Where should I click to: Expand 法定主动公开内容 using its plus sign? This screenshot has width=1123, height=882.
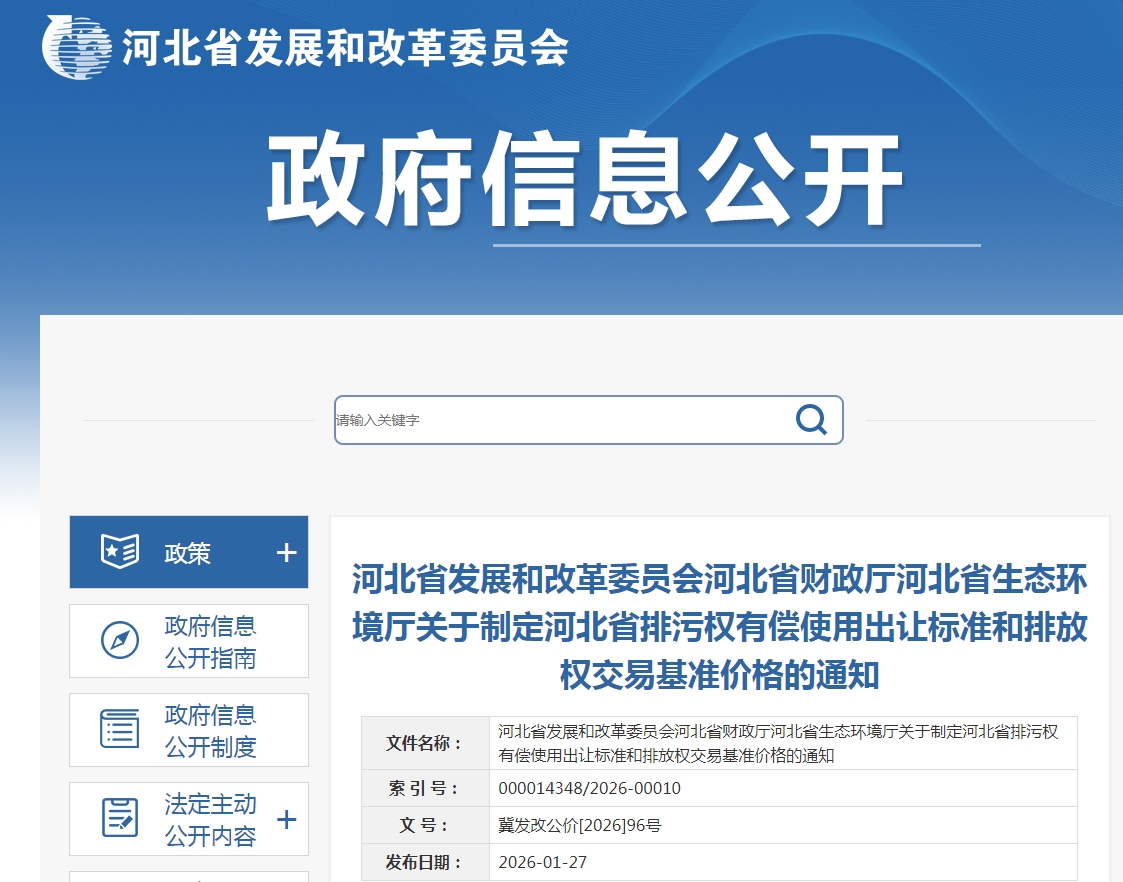tap(286, 820)
